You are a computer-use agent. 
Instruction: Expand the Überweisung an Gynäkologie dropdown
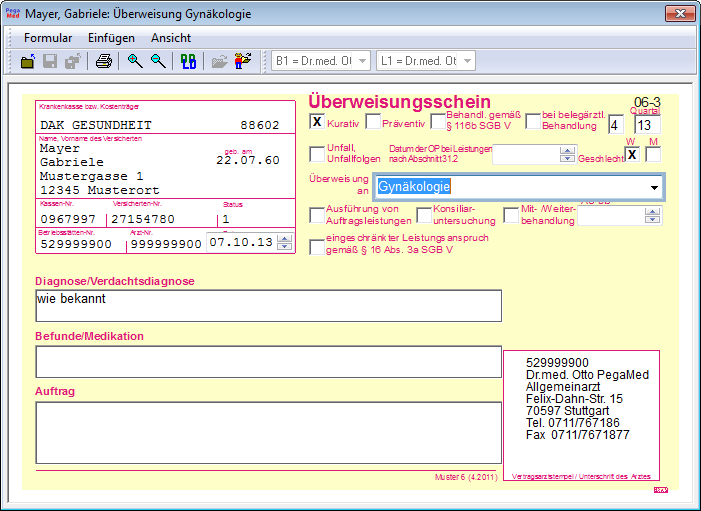click(654, 187)
